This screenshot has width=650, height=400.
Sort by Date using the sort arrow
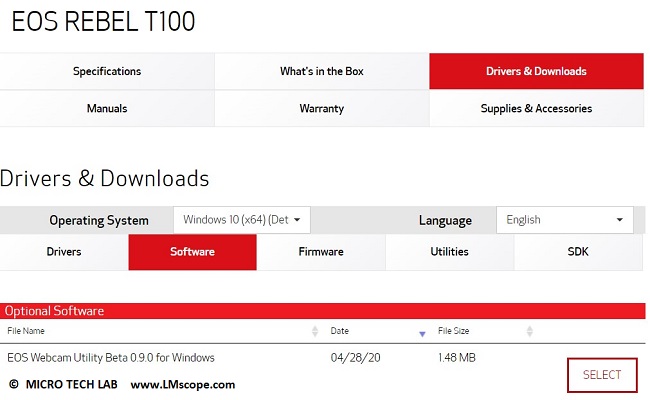(x=422, y=332)
